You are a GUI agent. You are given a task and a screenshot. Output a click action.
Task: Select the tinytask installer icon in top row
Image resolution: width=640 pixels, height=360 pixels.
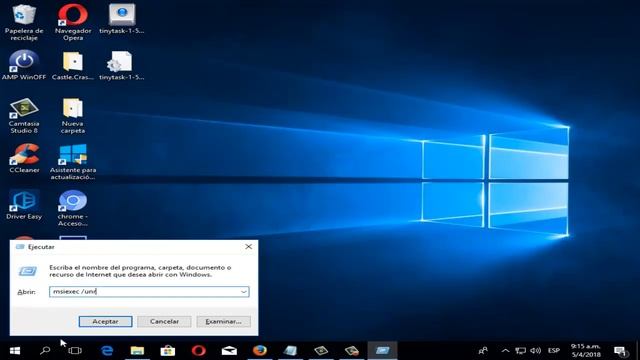point(122,19)
